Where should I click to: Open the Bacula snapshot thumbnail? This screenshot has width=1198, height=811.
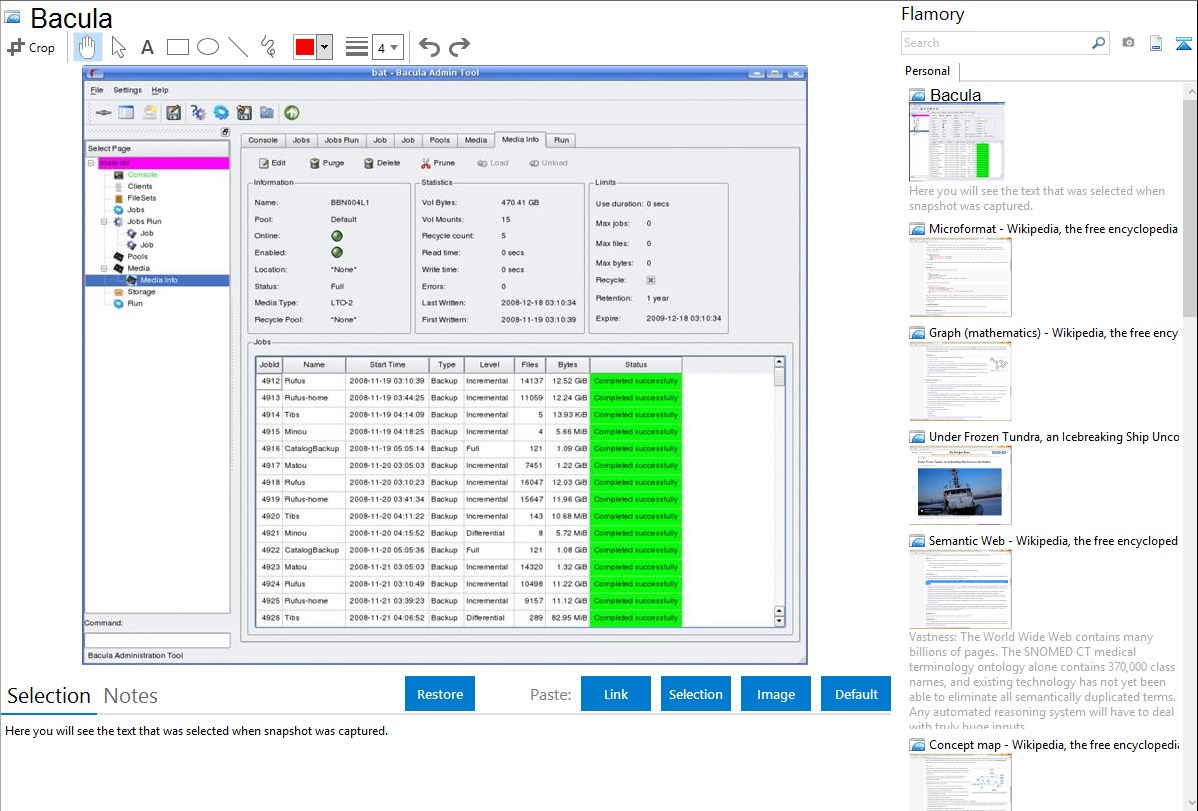956,142
